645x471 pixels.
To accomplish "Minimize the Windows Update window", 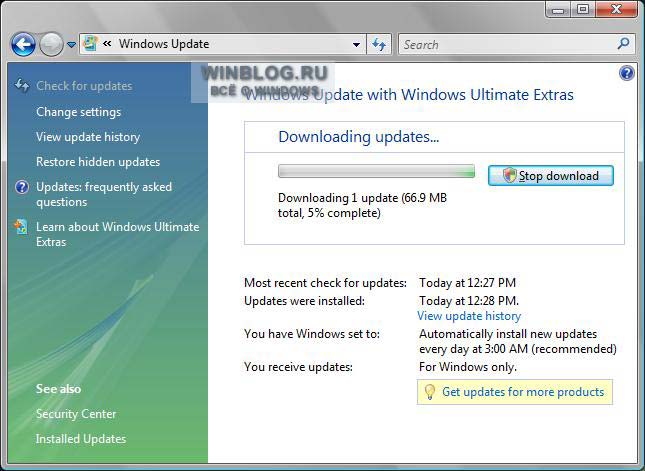I will click(x=558, y=9).
